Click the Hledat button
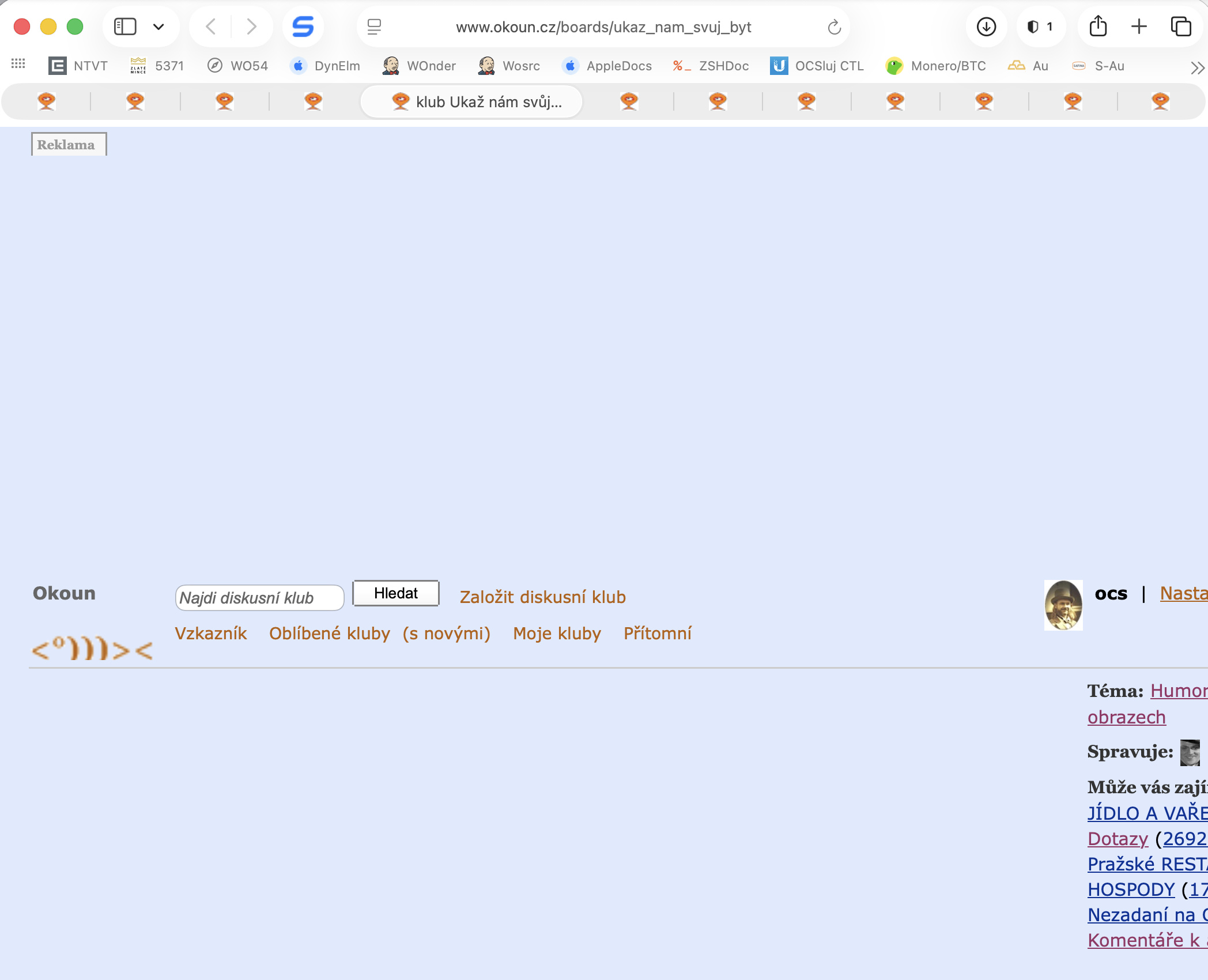Screen dimensions: 1208x980 (396, 593)
